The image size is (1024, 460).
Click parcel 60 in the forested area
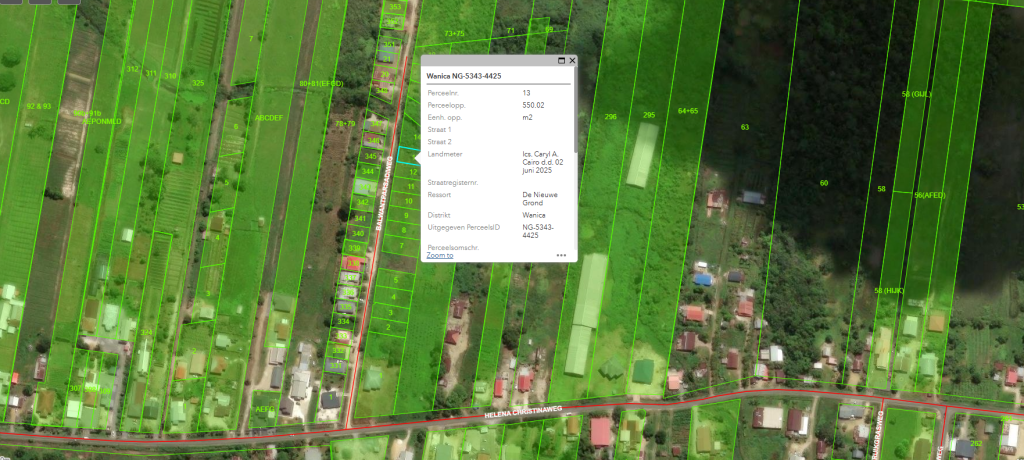[823, 183]
